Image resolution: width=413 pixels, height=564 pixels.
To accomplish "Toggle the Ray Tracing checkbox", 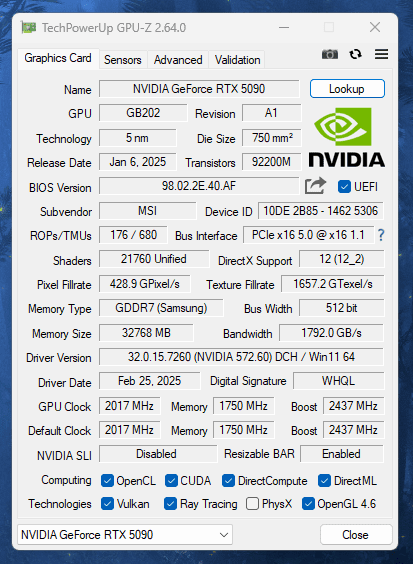I will click(170, 504).
